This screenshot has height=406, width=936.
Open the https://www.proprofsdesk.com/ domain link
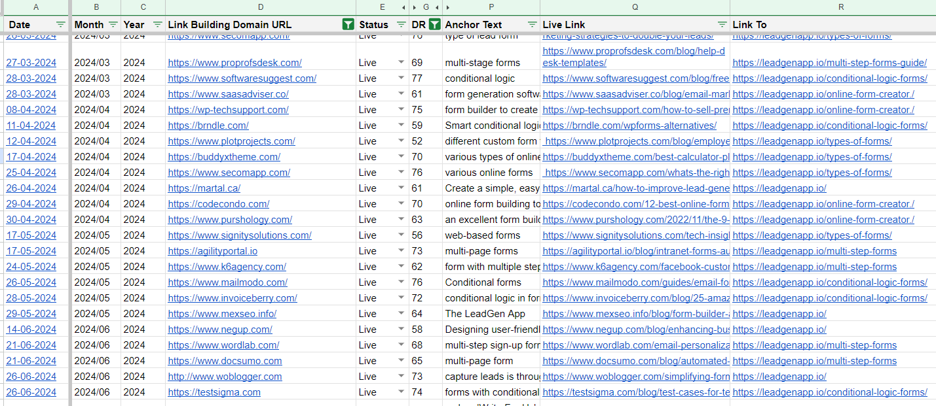click(235, 63)
